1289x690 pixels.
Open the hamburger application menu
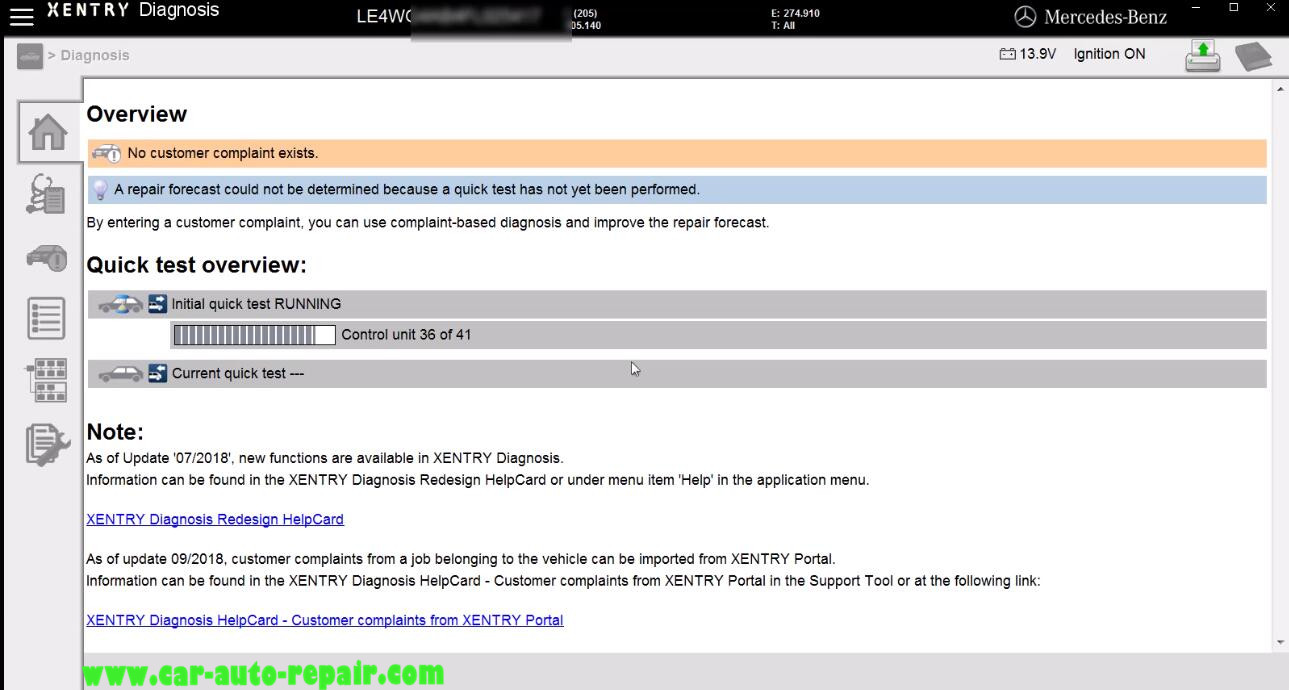click(x=22, y=15)
